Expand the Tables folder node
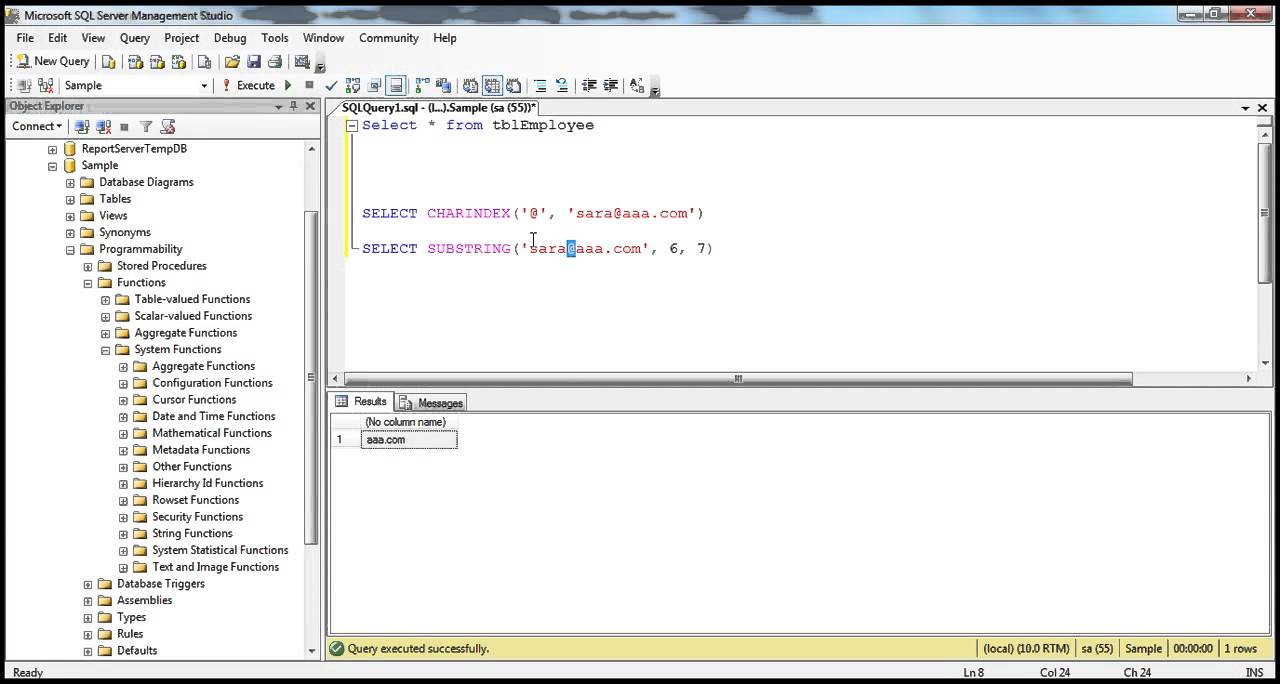The image size is (1280, 684). (70, 199)
